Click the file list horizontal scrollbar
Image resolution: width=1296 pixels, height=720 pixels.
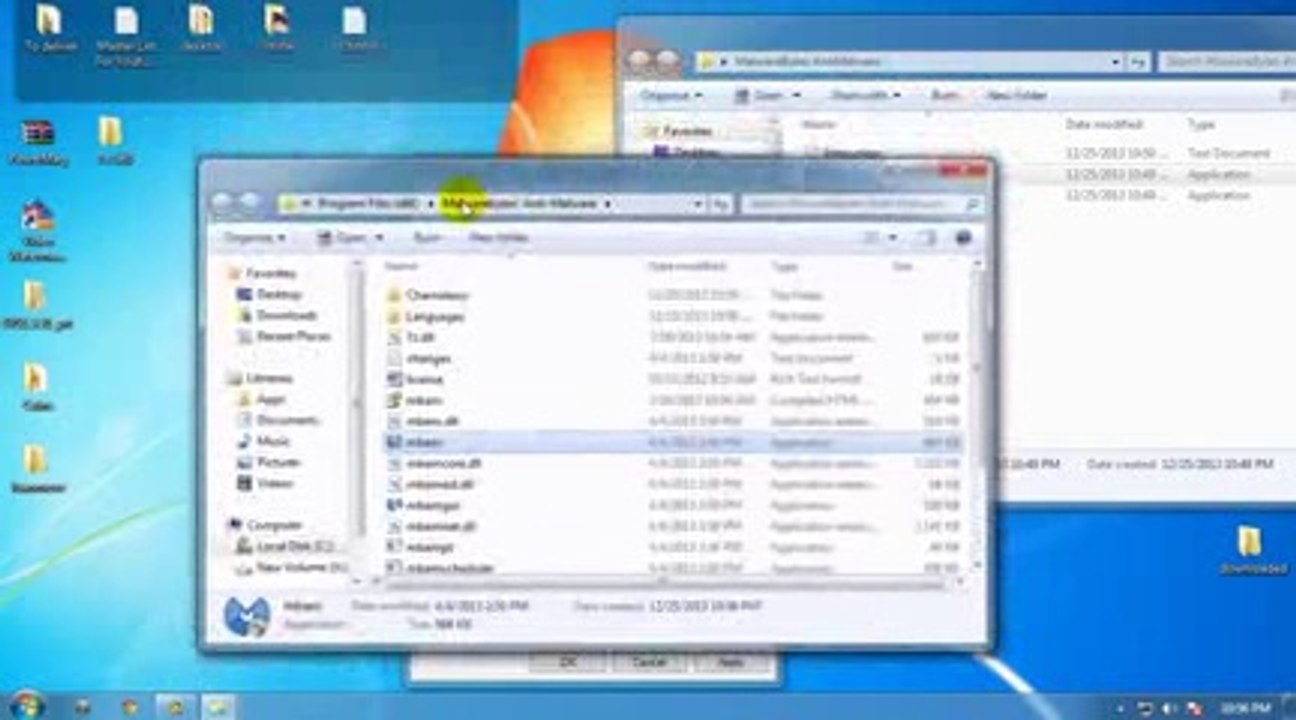664,581
